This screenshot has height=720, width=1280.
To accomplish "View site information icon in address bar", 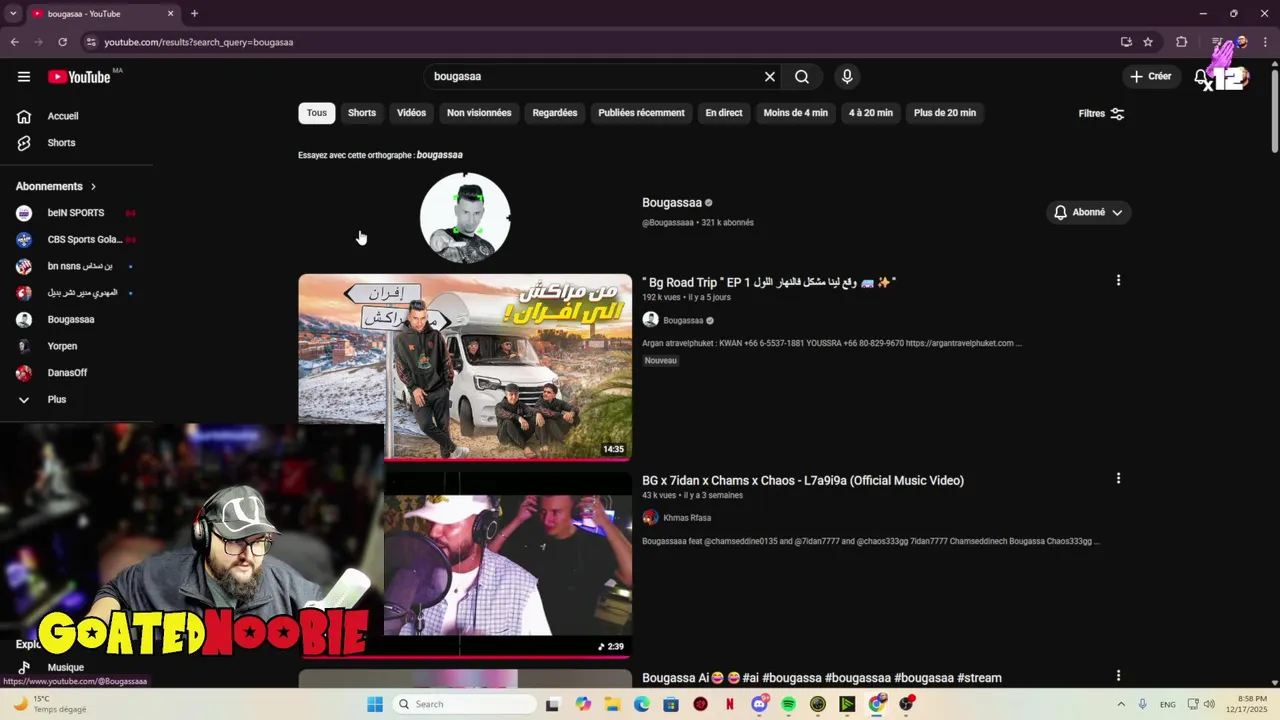I will coord(91,42).
